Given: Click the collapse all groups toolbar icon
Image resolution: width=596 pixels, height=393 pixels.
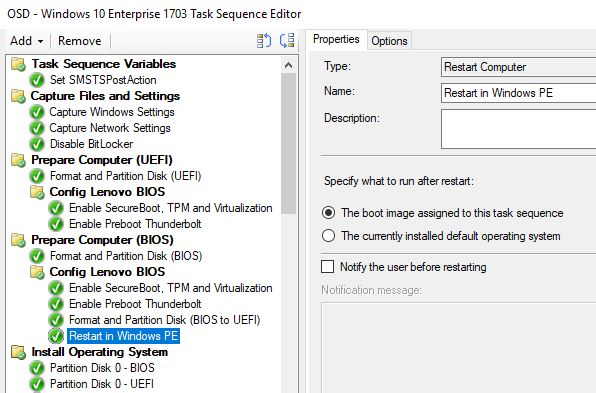Looking at the screenshot, I should [287, 40].
